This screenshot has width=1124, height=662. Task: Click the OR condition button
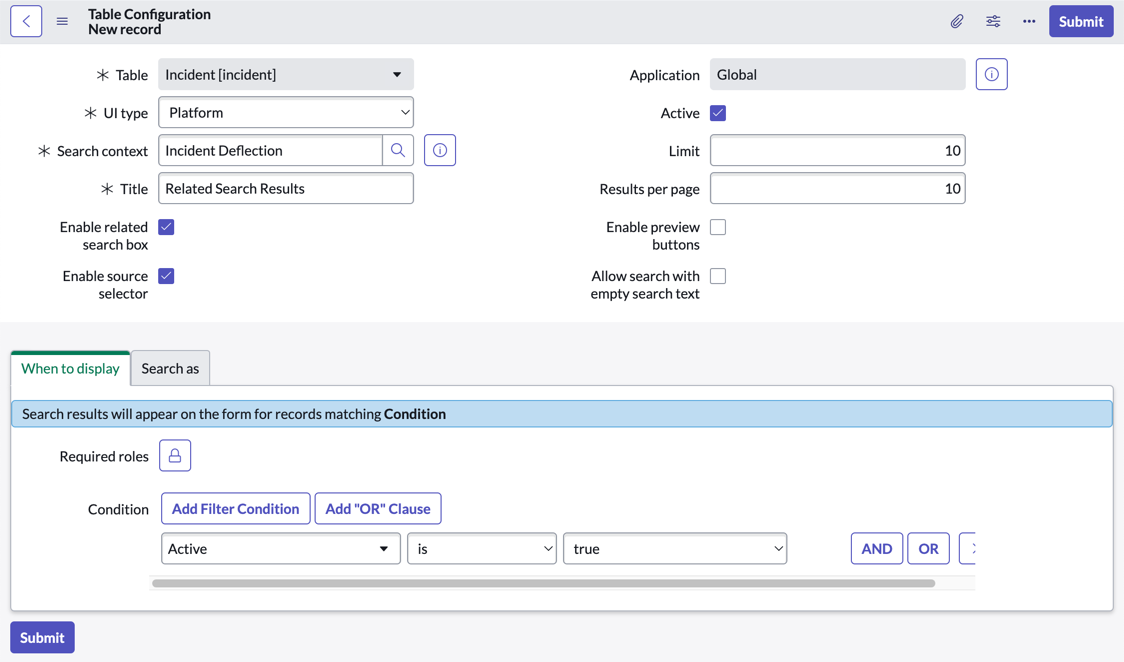point(928,549)
